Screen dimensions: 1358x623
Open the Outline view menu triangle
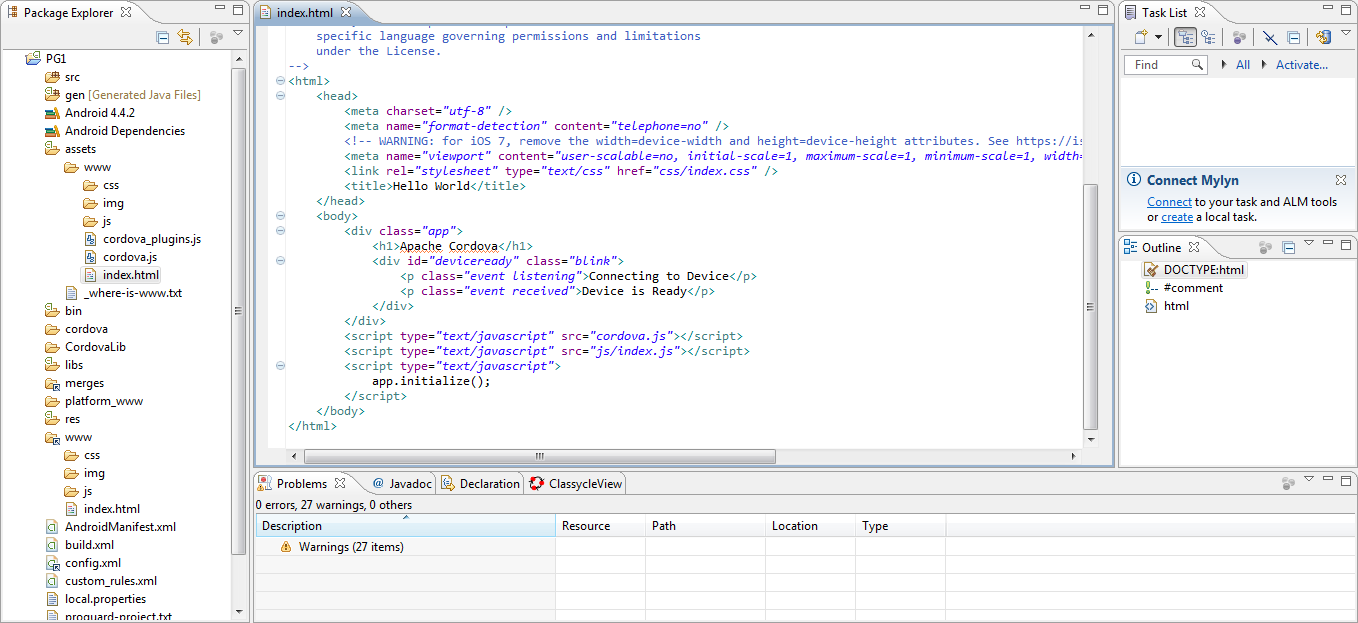[1308, 243]
